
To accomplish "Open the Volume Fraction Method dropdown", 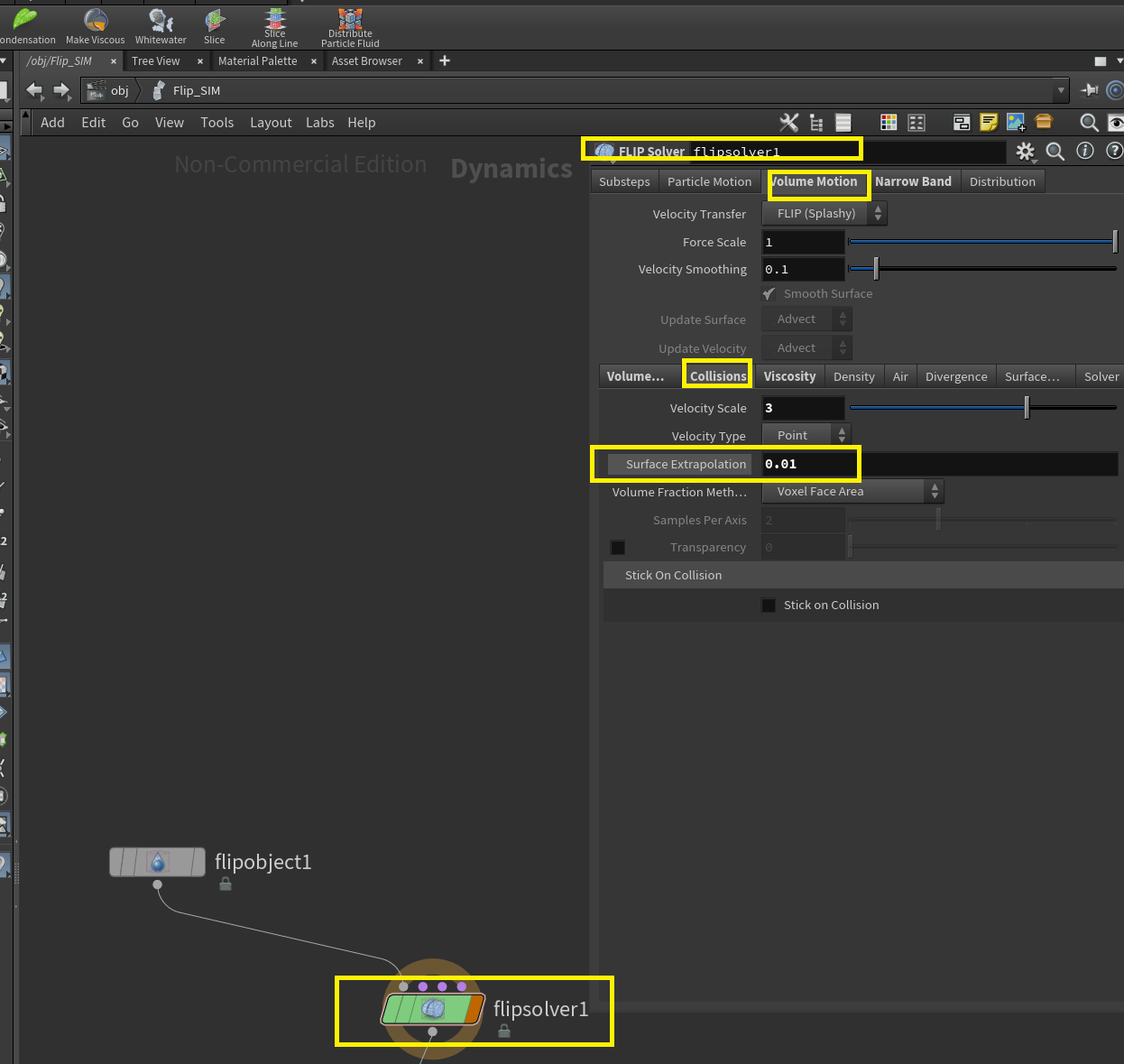I will click(853, 492).
